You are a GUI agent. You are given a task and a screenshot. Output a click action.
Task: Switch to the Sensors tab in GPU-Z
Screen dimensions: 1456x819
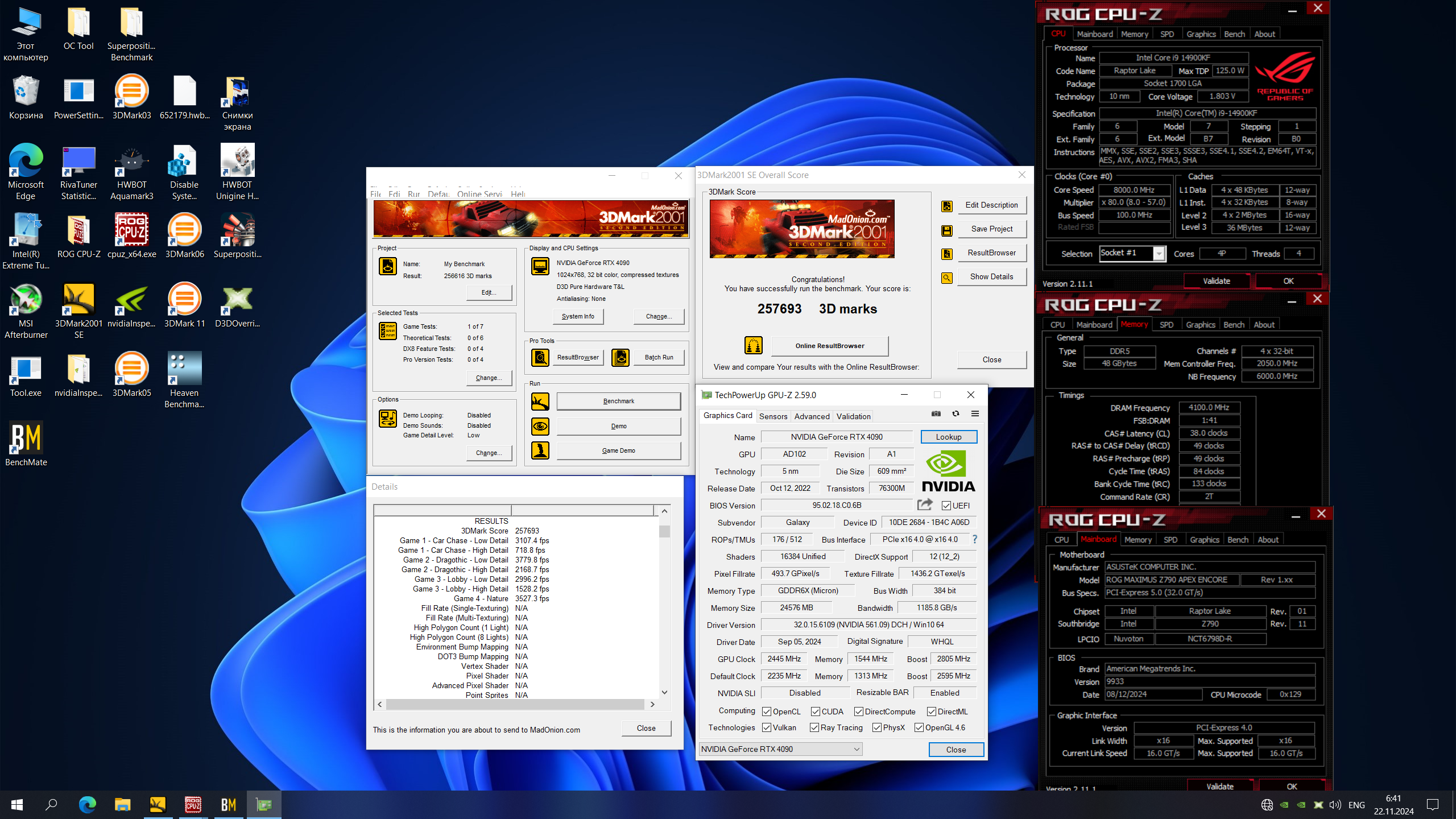[773, 416]
